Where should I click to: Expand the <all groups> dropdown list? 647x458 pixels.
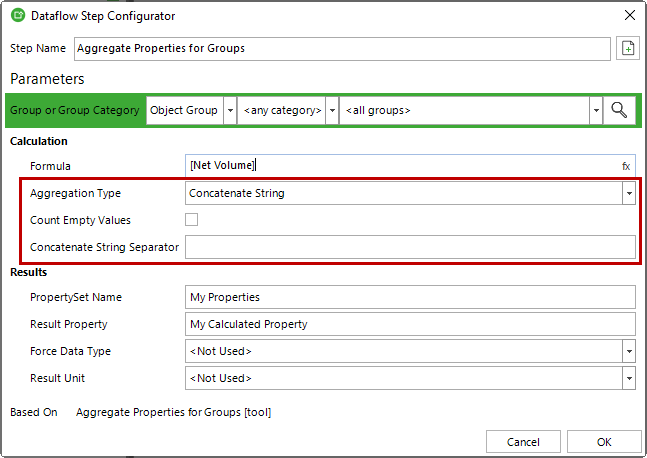click(x=596, y=110)
